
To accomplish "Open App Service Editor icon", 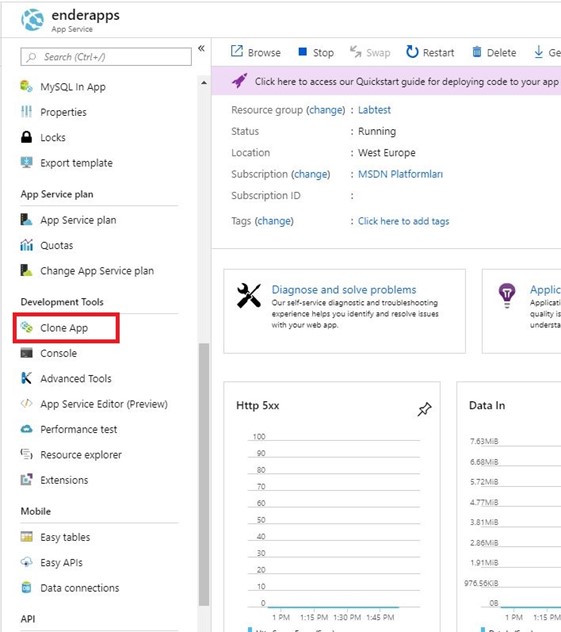I will [27, 403].
